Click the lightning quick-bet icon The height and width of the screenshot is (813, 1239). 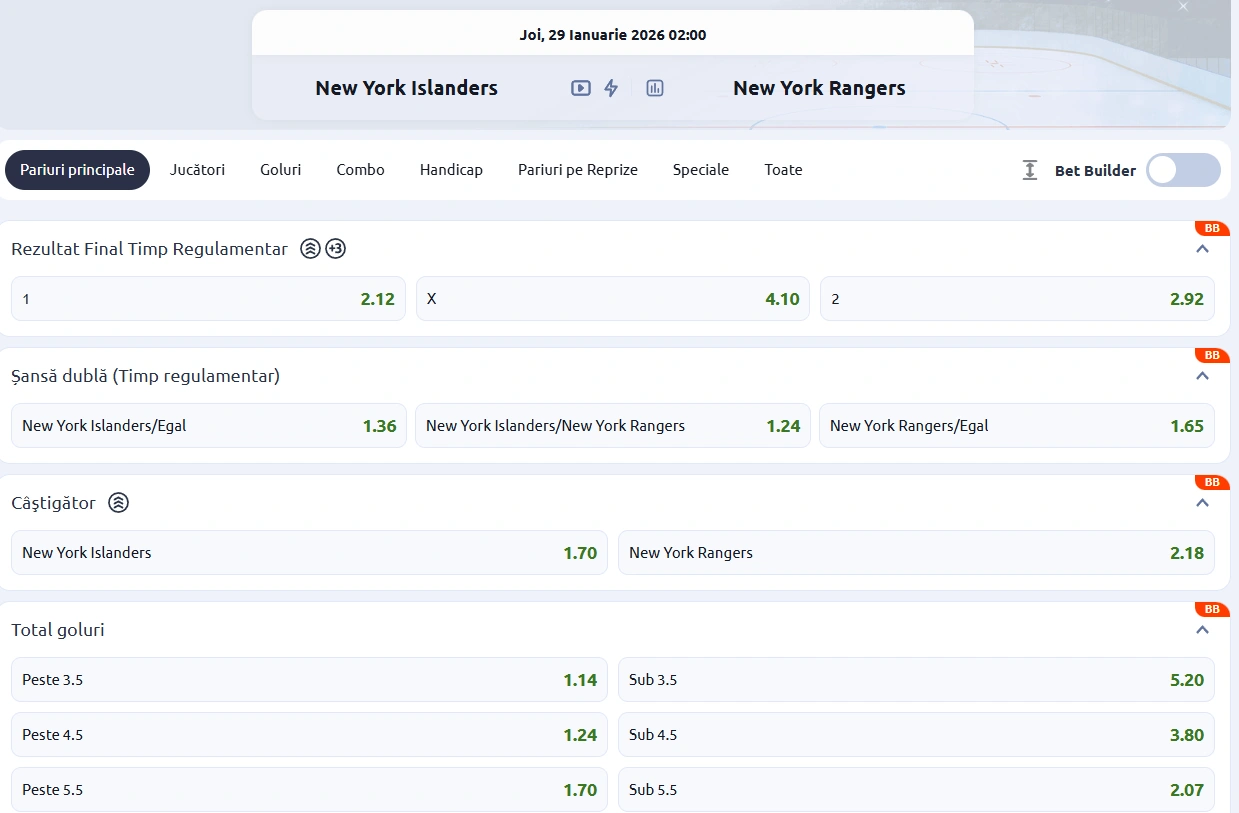pyautogui.click(x=612, y=88)
